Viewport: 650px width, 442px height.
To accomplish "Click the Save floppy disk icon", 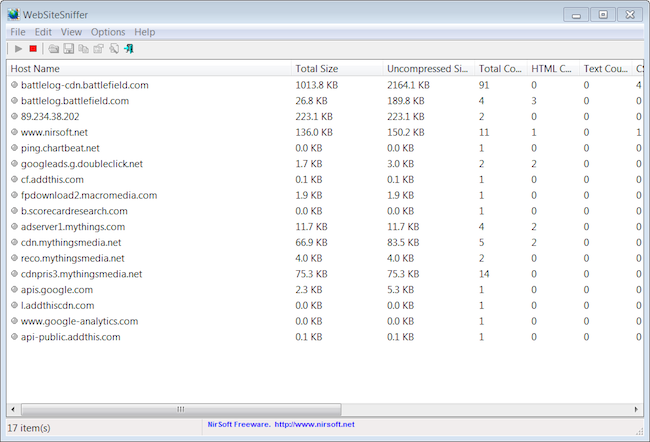I will (x=68, y=49).
